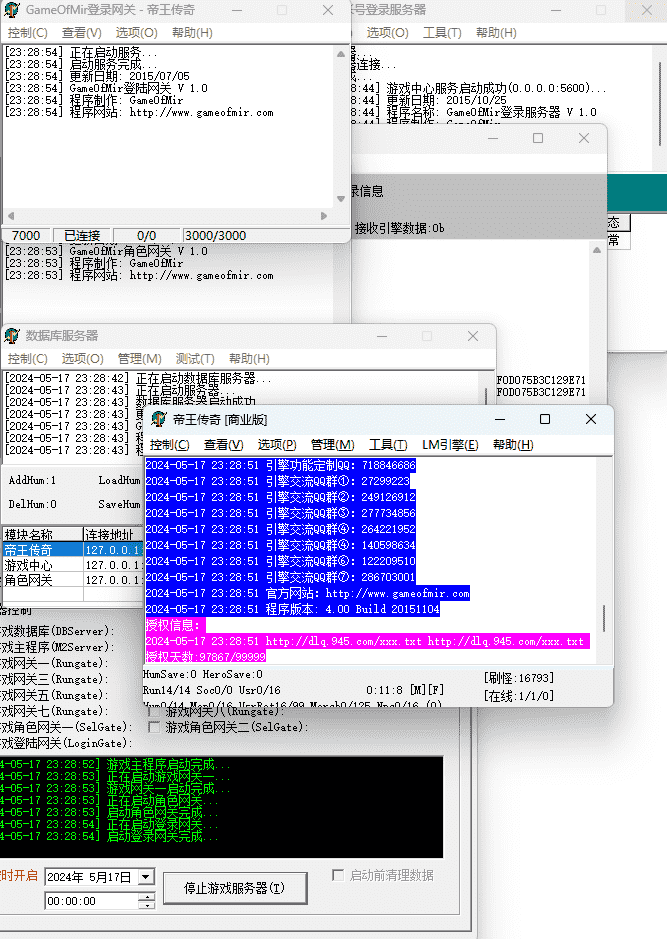
Task: Click the GameOfMir登录网关 window title icon
Action: (11, 10)
